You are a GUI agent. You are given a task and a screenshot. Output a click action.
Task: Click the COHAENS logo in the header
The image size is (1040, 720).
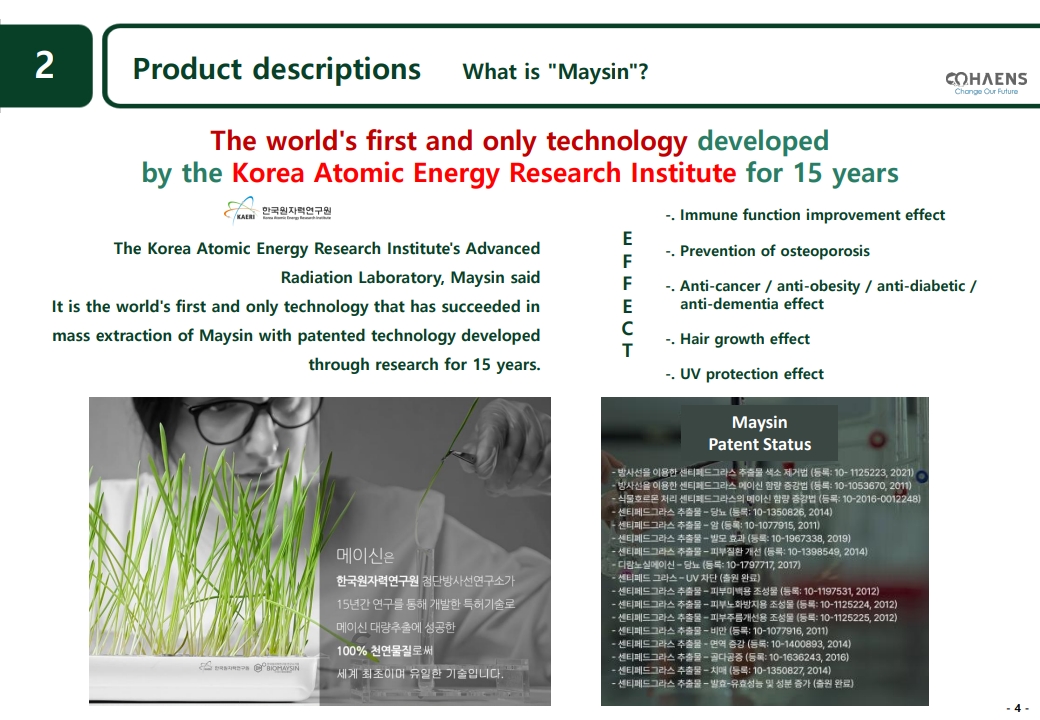pos(986,82)
